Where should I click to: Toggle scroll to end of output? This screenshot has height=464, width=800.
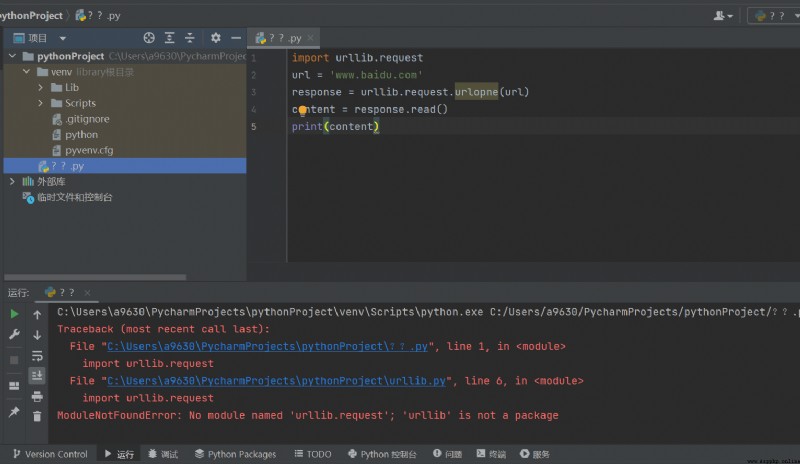(37, 376)
